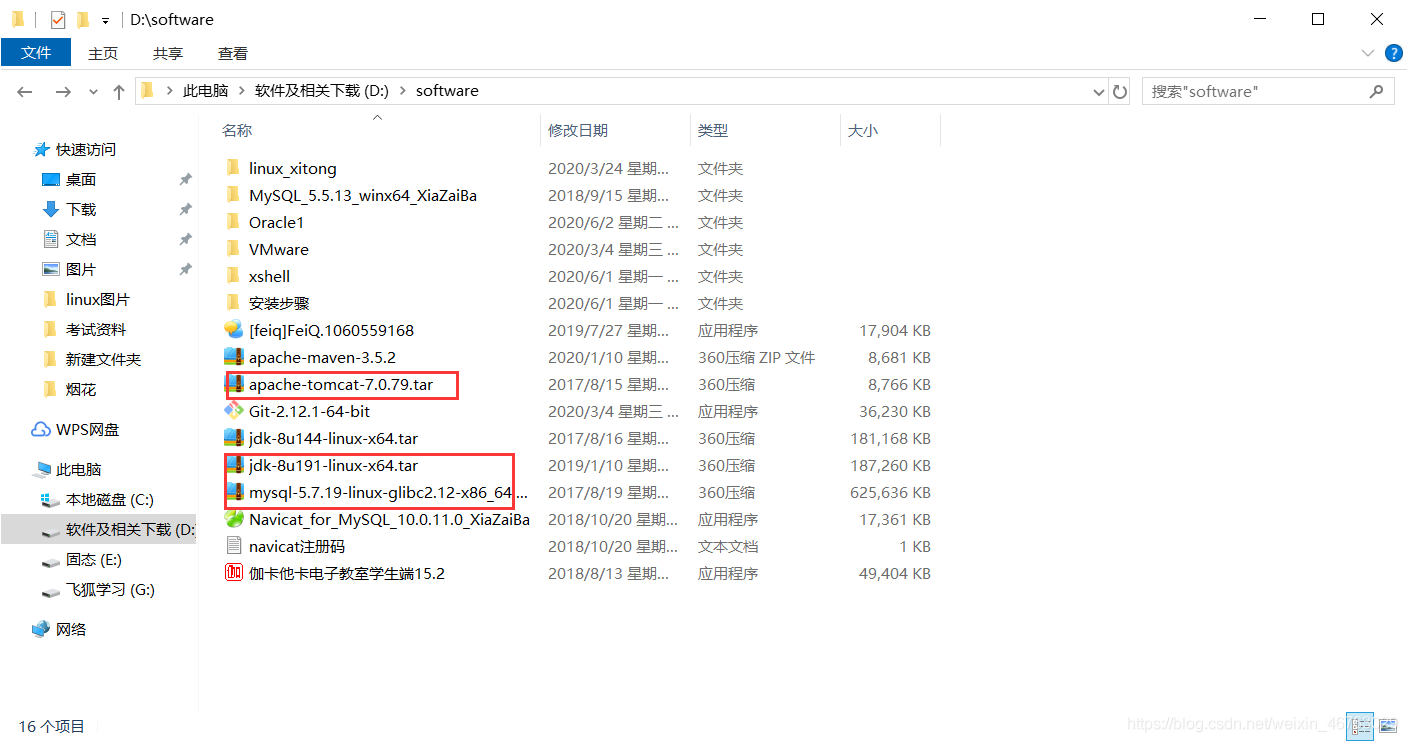The width and height of the screenshot is (1408, 742).
Task: Open the navicat注册码 text file icon
Action: [296, 546]
